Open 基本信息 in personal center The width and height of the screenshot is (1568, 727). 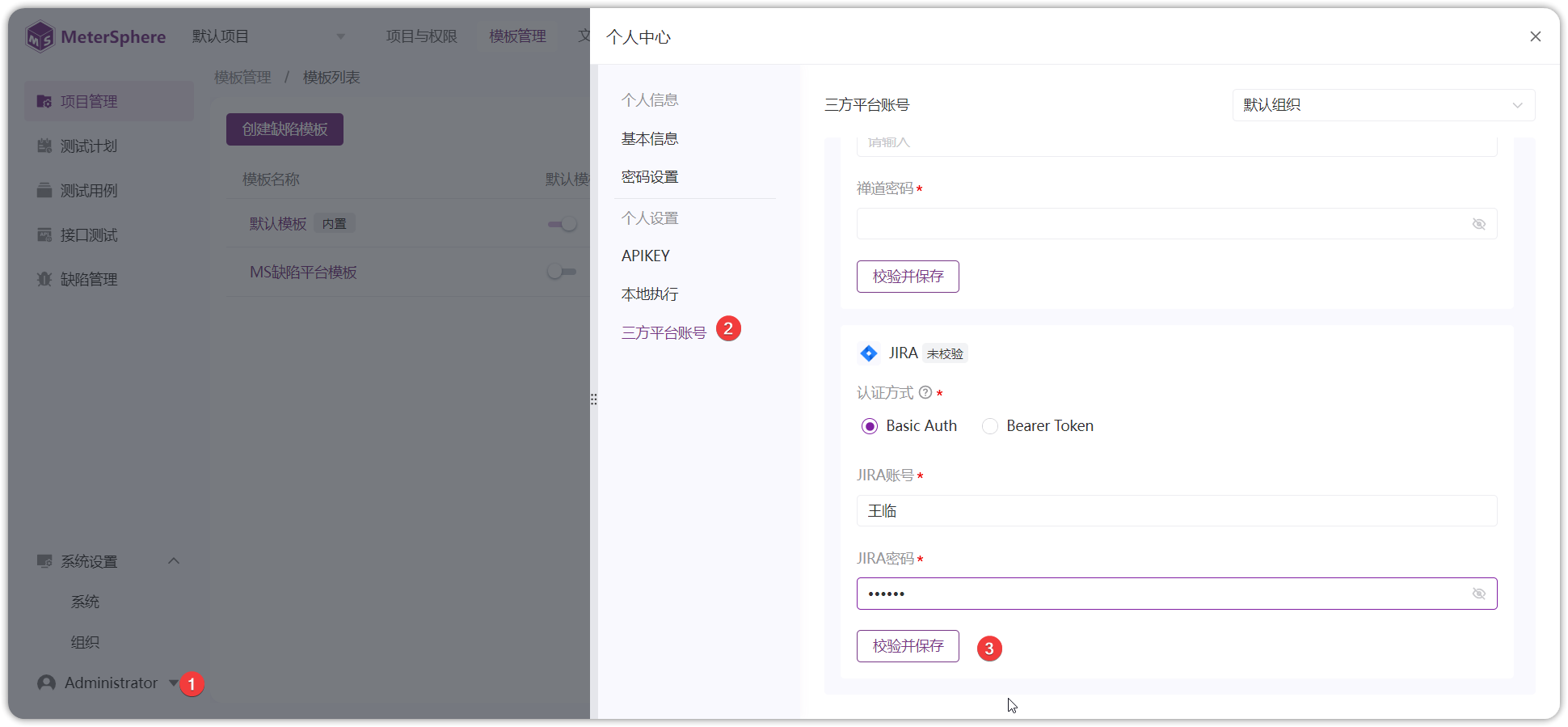(650, 139)
